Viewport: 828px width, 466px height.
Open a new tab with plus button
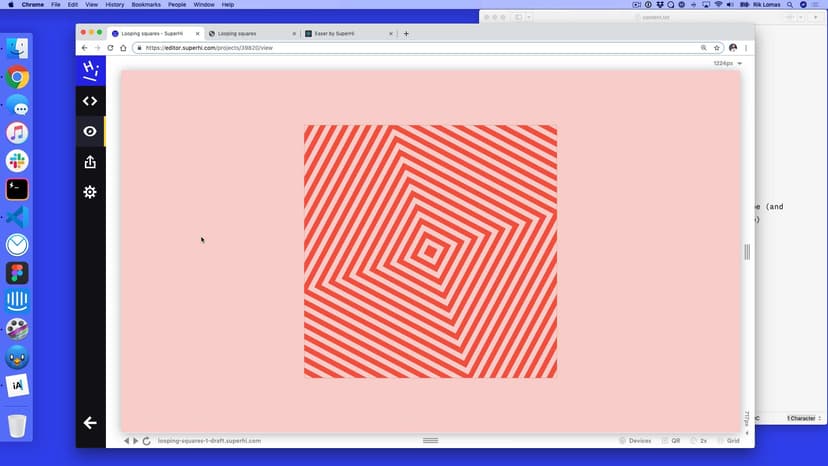pyautogui.click(x=406, y=33)
